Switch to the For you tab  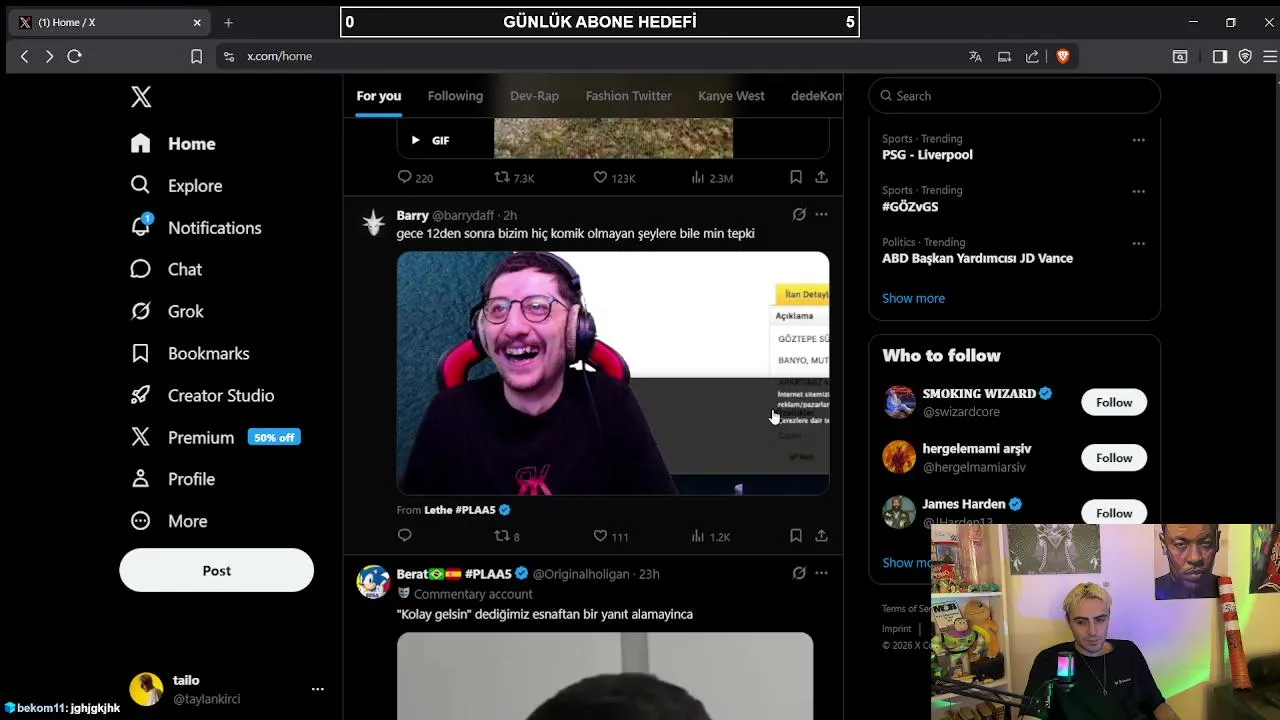pyautogui.click(x=378, y=96)
